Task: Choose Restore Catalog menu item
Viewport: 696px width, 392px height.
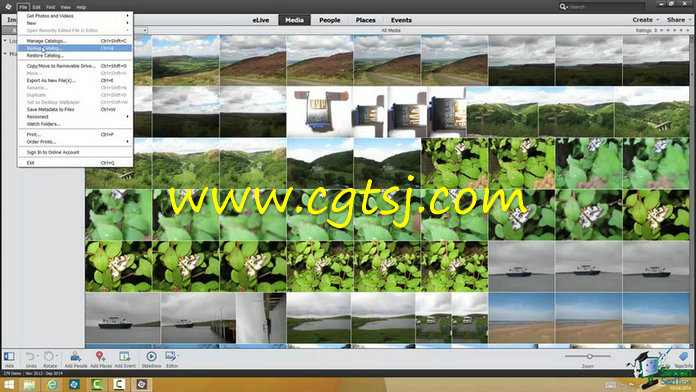Action: 75,55
